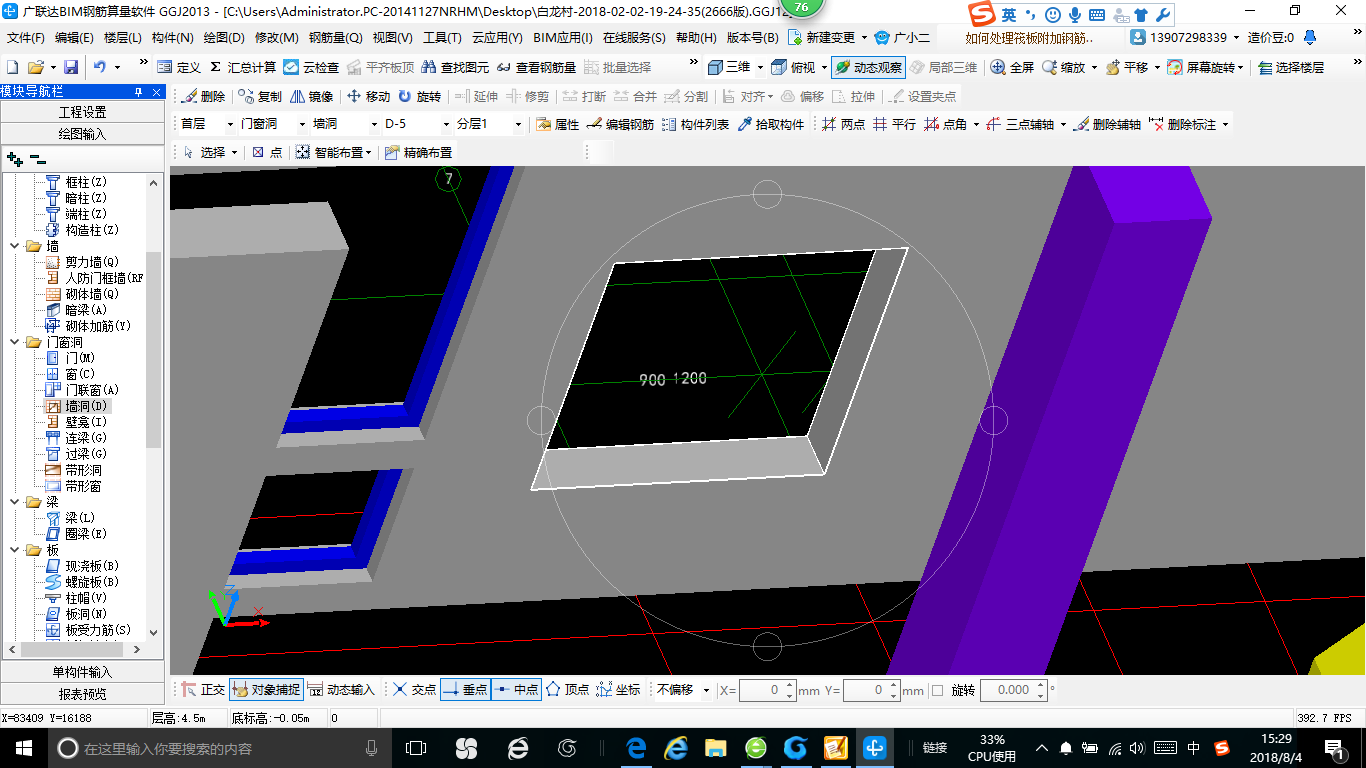Click the 工程设置 project settings button

(82, 112)
